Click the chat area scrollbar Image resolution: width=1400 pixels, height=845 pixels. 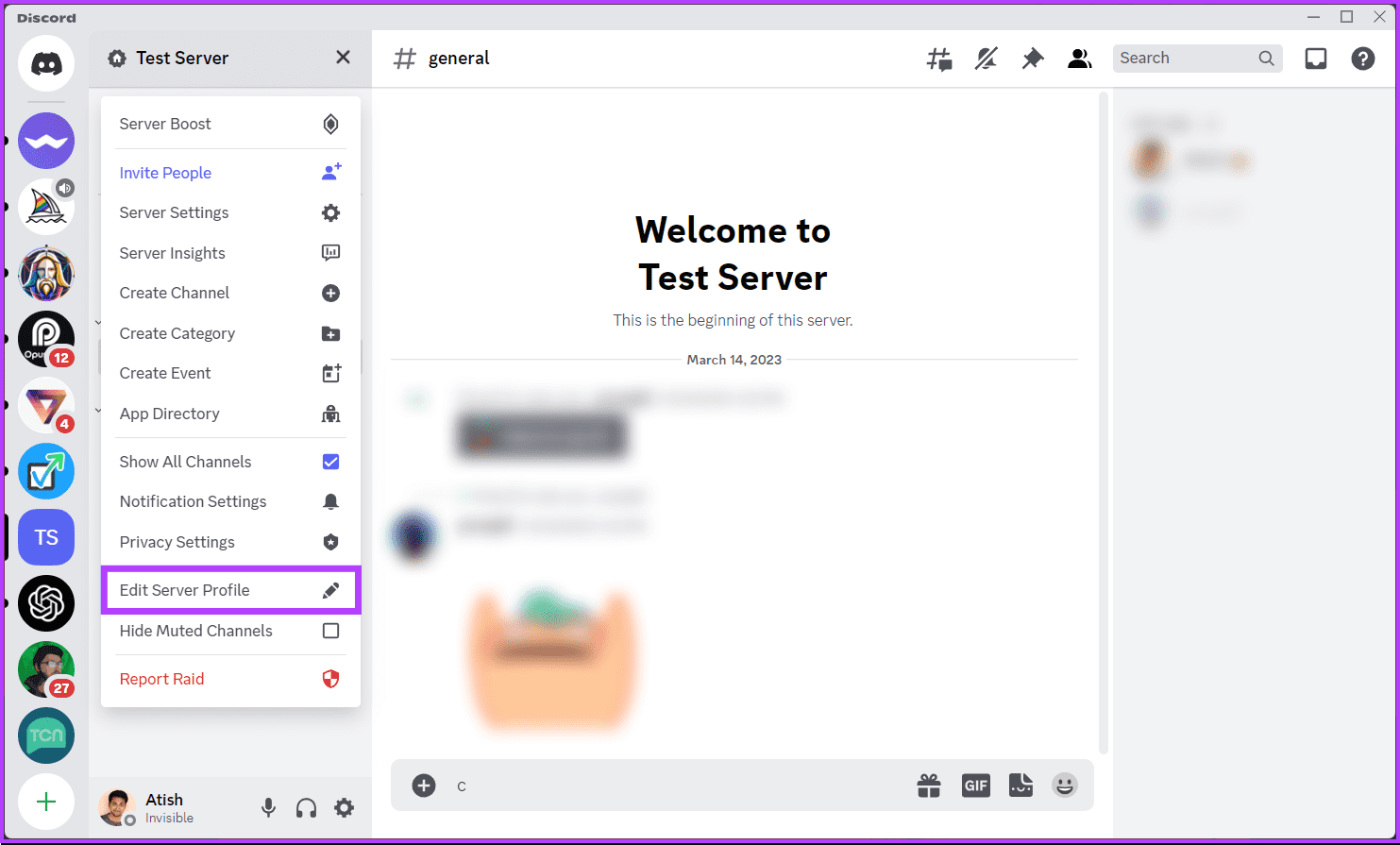pyautogui.click(x=1103, y=423)
